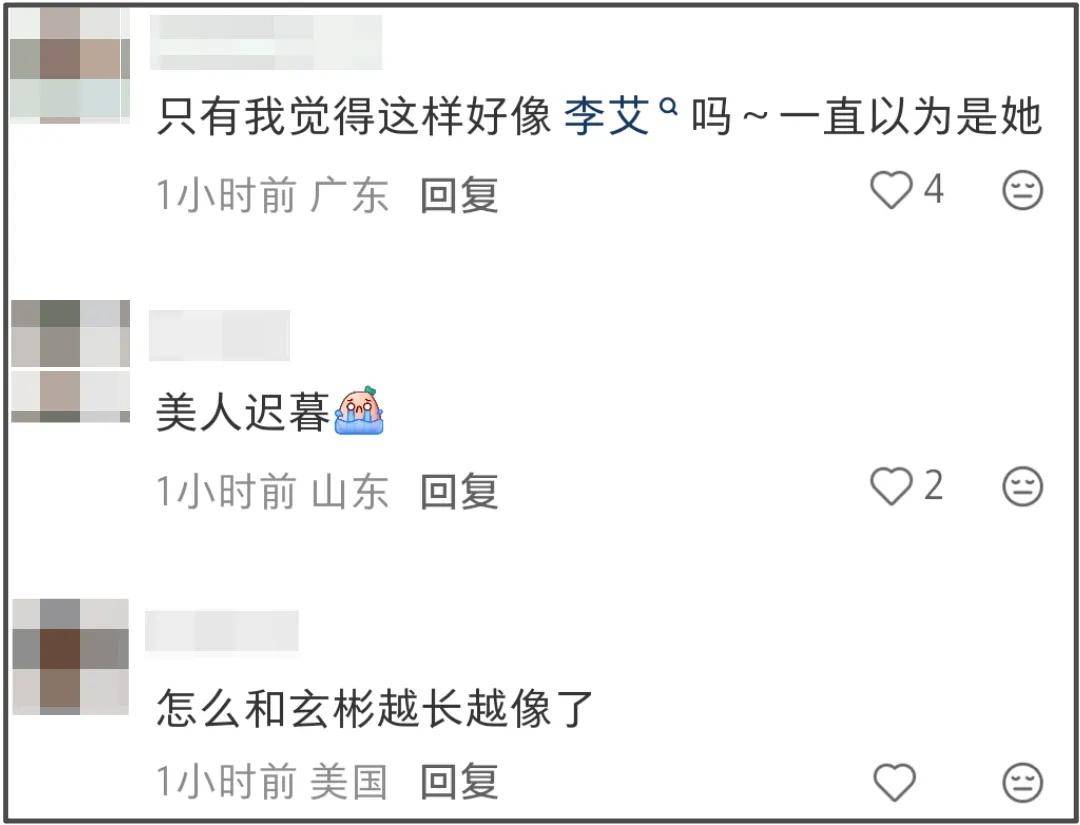Tap the heart on 美人迟暮 comment
The width and height of the screenshot is (1080, 825).
coord(891,486)
